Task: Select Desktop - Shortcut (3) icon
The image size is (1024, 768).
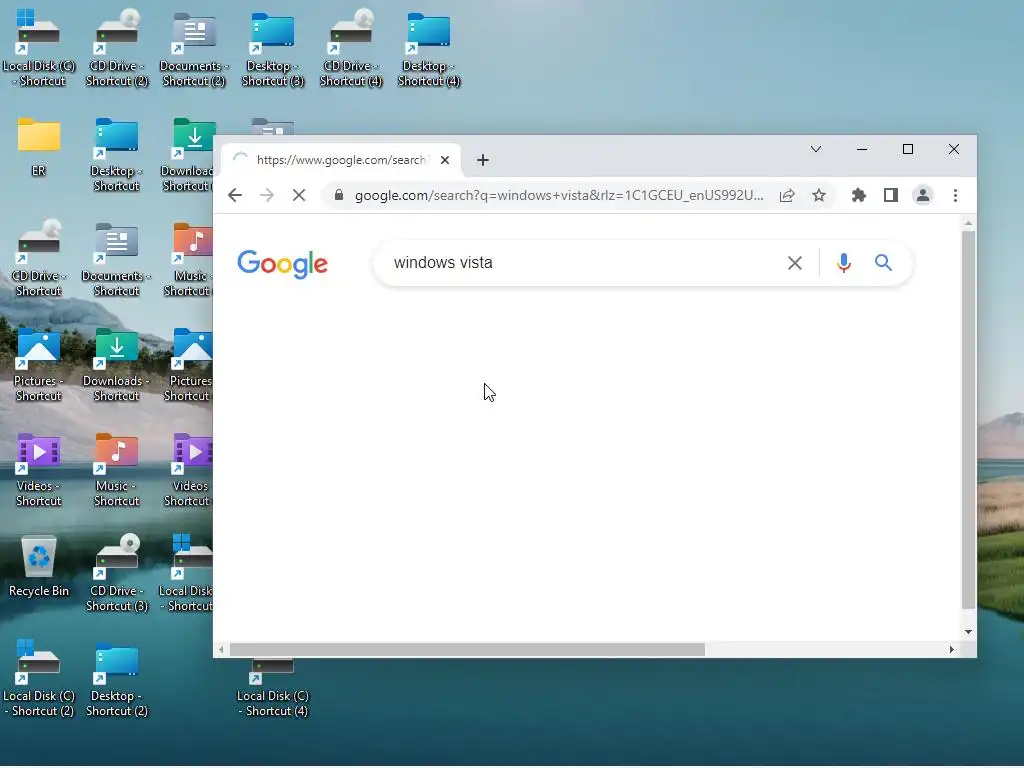Action: 272,48
